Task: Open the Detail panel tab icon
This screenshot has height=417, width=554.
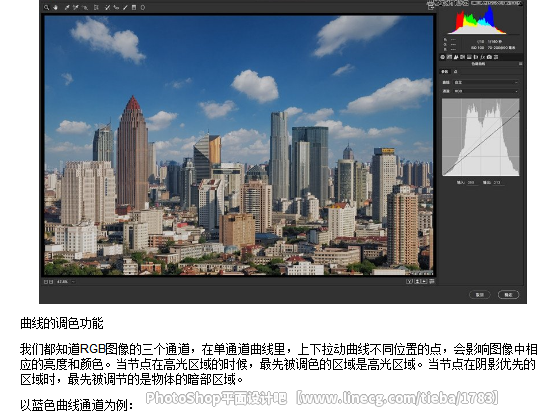Action: (x=456, y=57)
